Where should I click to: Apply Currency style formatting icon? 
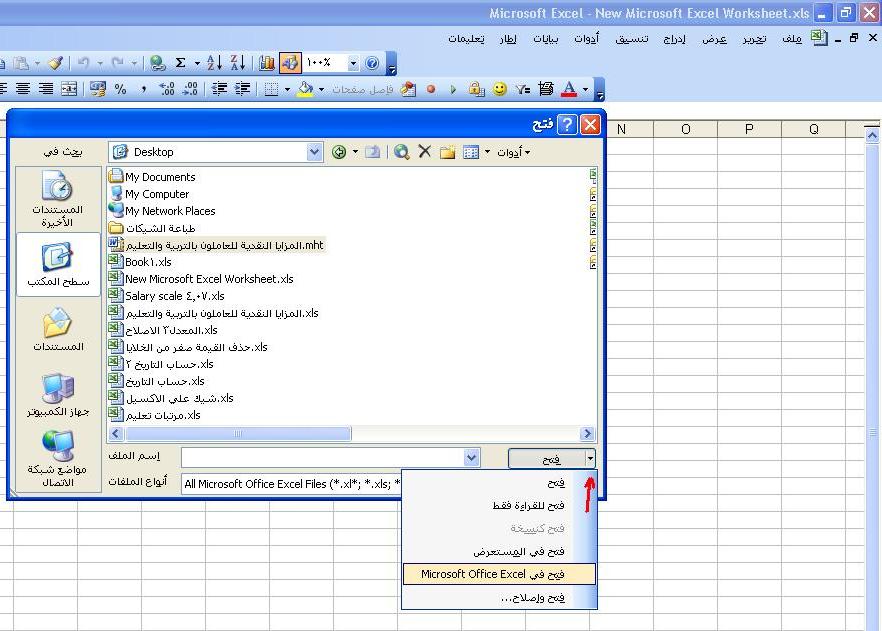[x=98, y=89]
